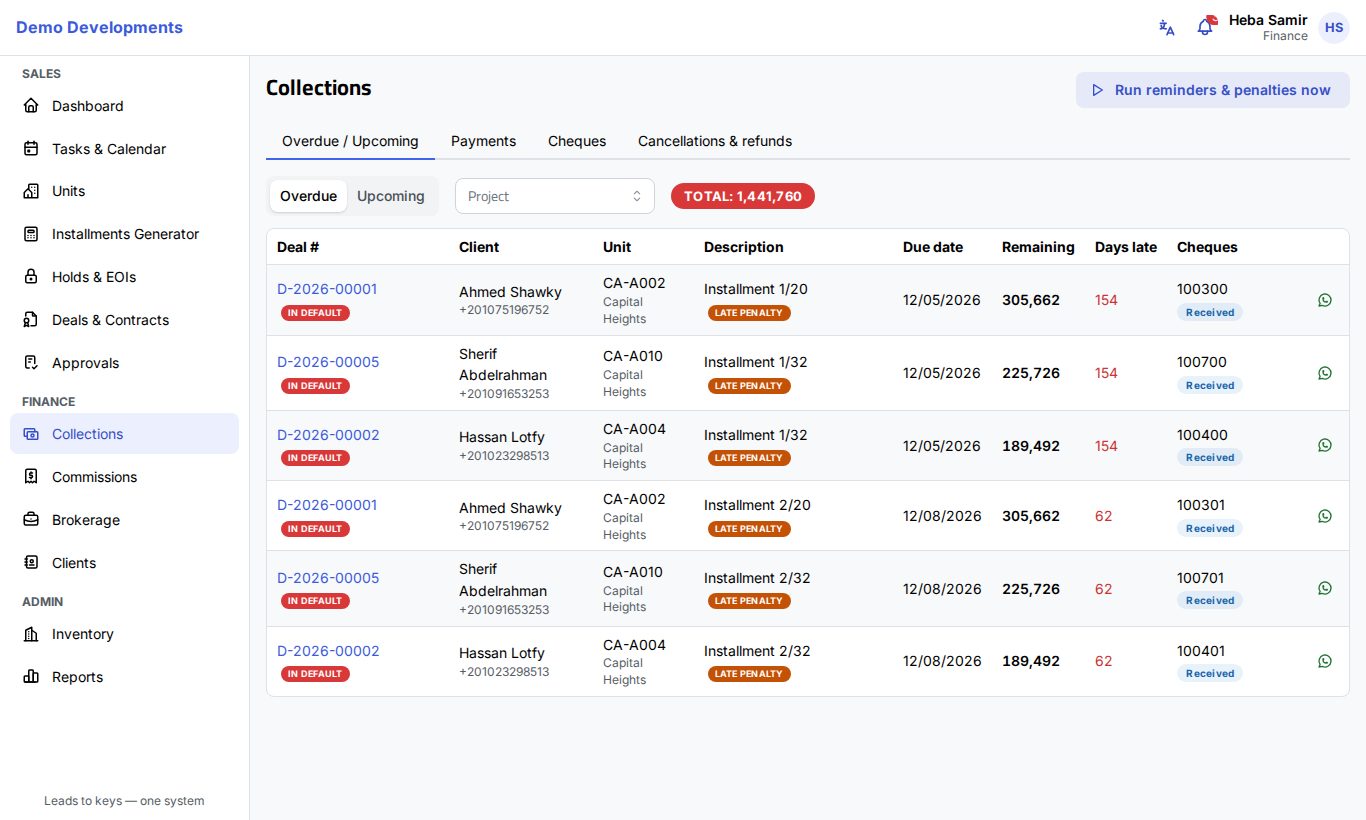Click the Brokerage briefcase icon
The image size is (1366, 820).
coord(31,520)
